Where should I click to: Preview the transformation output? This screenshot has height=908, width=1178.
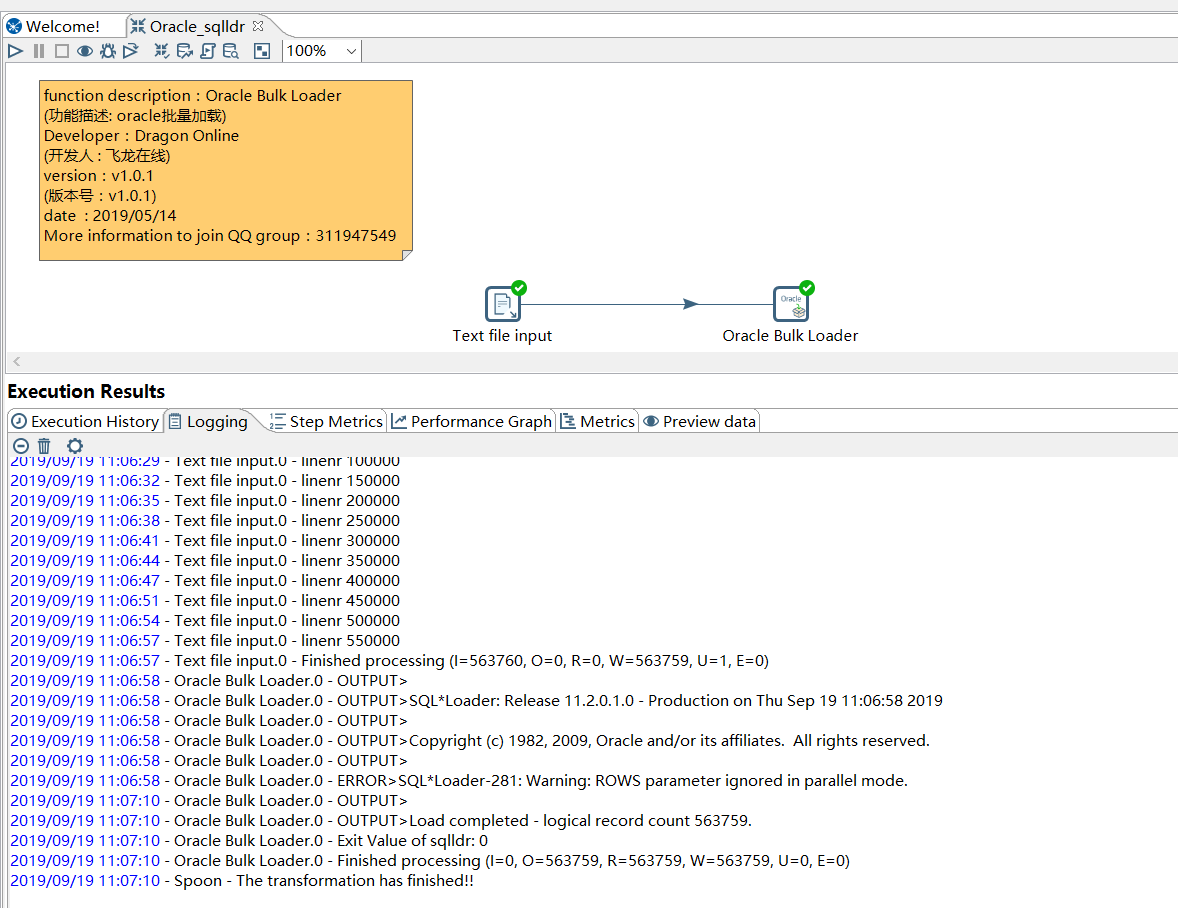[84, 50]
